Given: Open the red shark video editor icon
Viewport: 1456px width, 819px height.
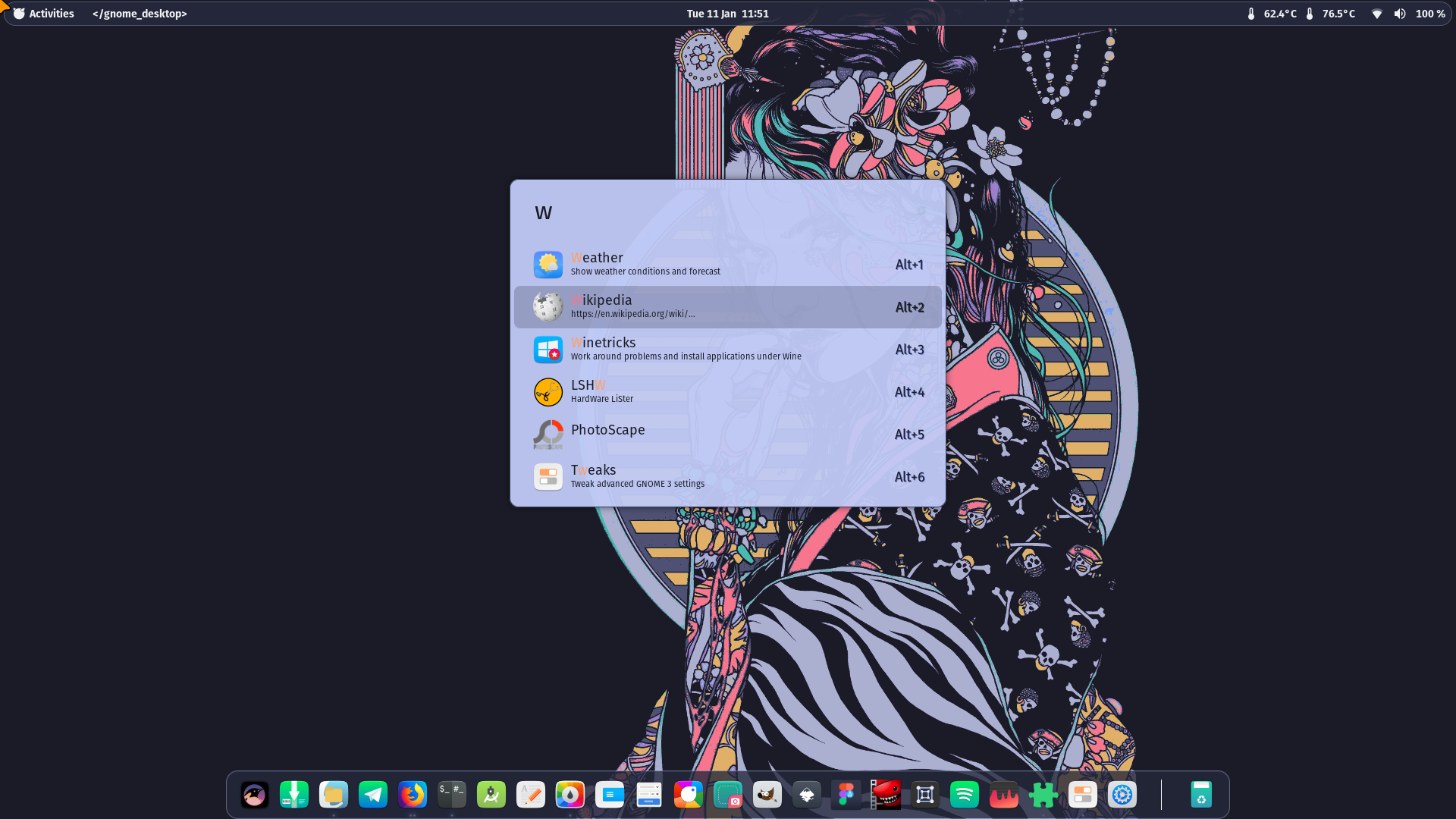Looking at the screenshot, I should click(x=886, y=795).
